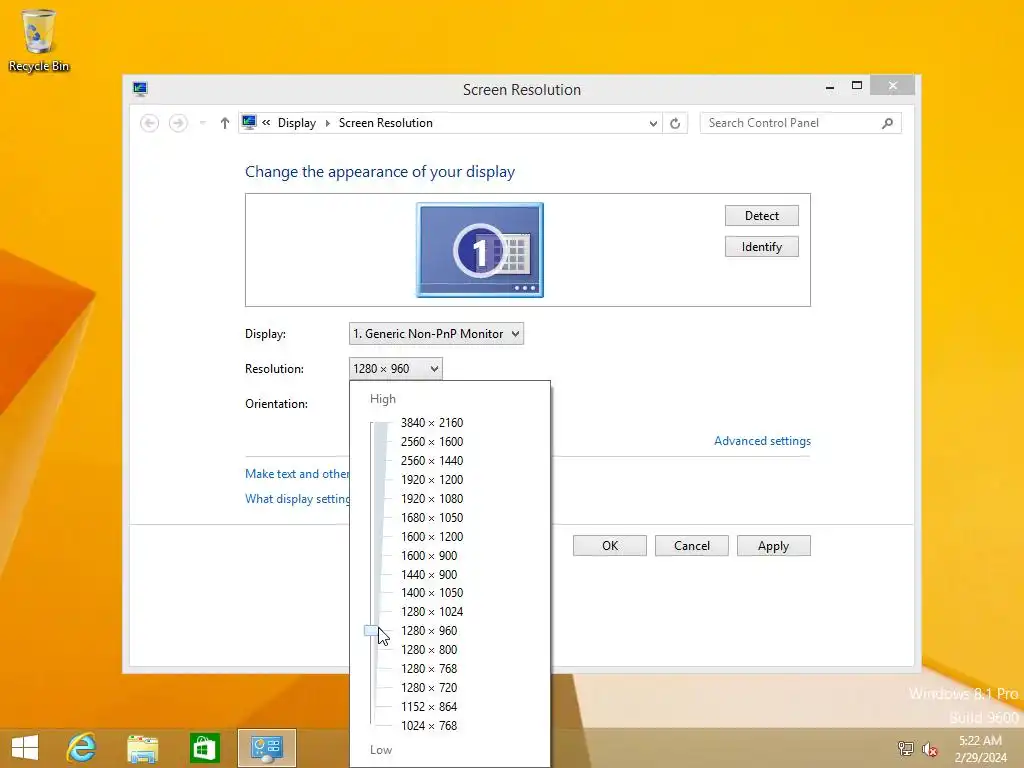Open Make text and other items link
The width and height of the screenshot is (1024, 768).
point(297,473)
